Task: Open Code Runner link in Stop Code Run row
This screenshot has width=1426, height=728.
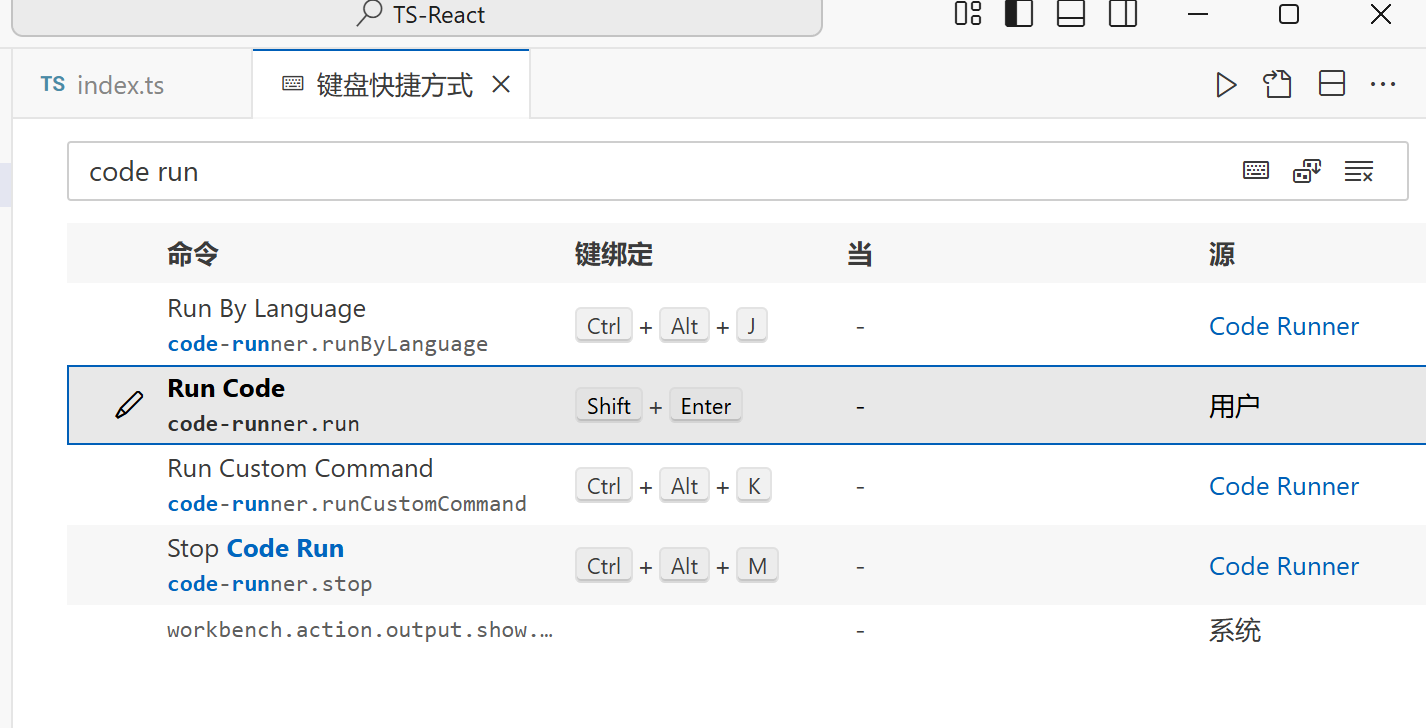Action: click(x=1284, y=566)
